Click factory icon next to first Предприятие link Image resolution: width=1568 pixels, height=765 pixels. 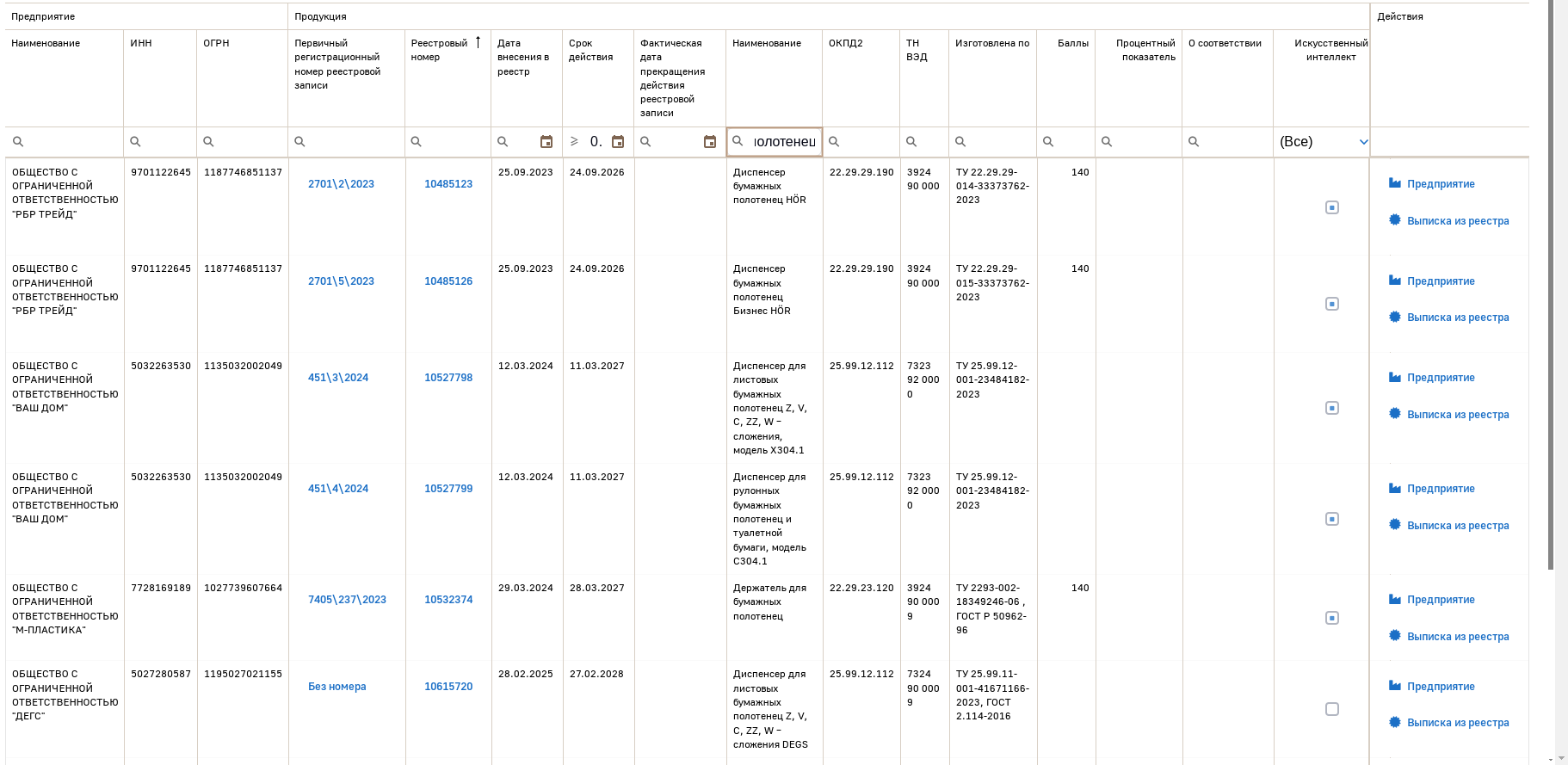(1395, 183)
